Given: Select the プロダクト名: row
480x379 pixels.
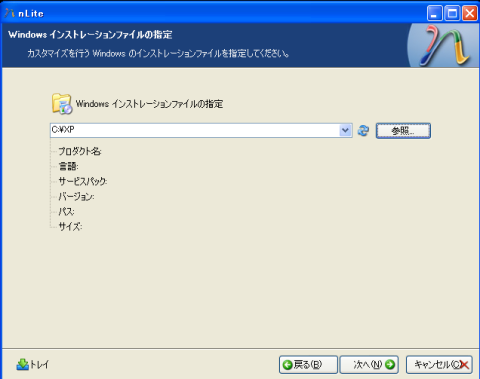Looking at the screenshot, I should pos(80,151).
